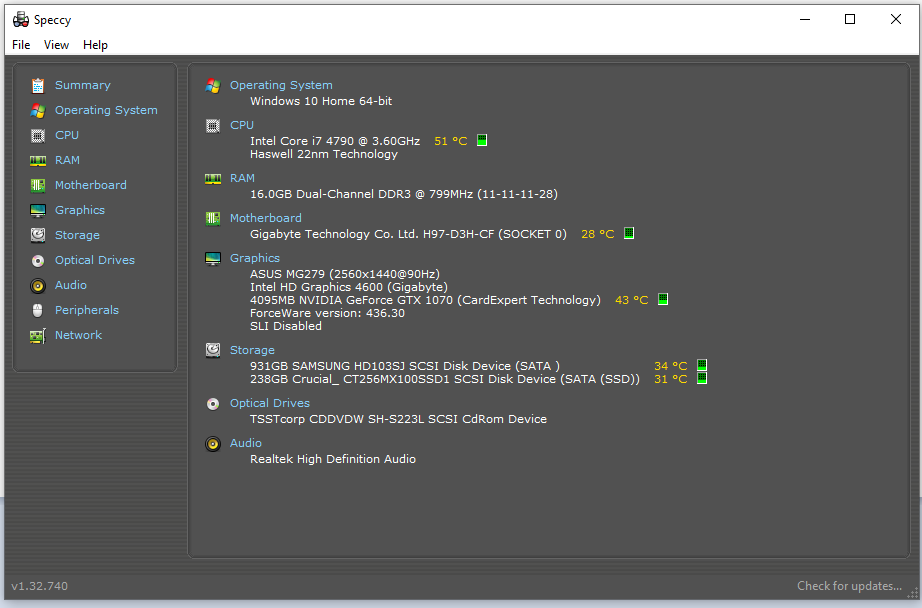Click the Graphics heading link in summary

click(x=255, y=258)
